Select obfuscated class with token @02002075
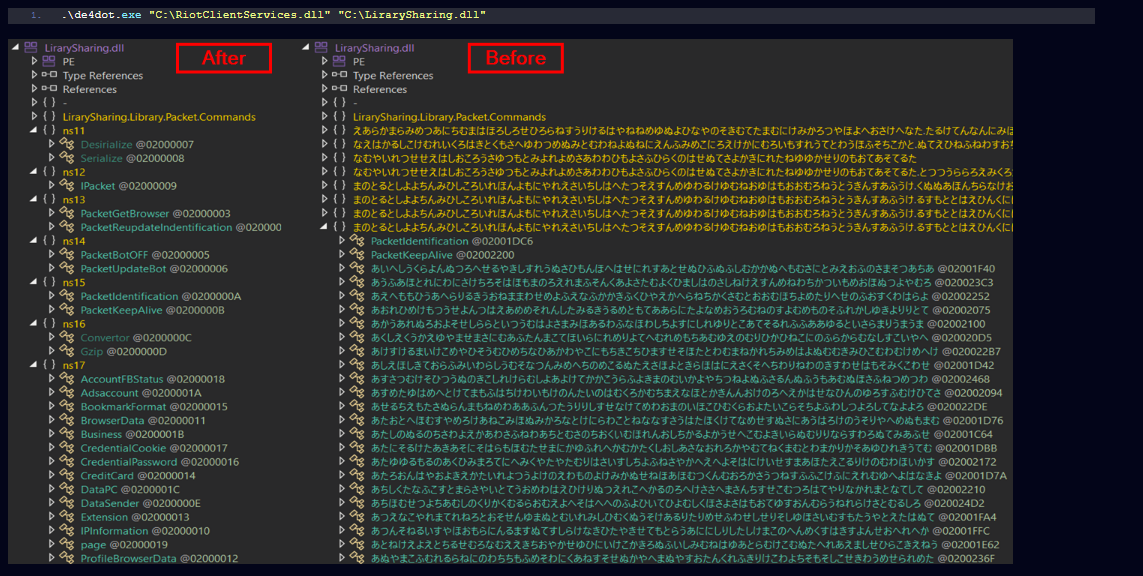 [680, 310]
